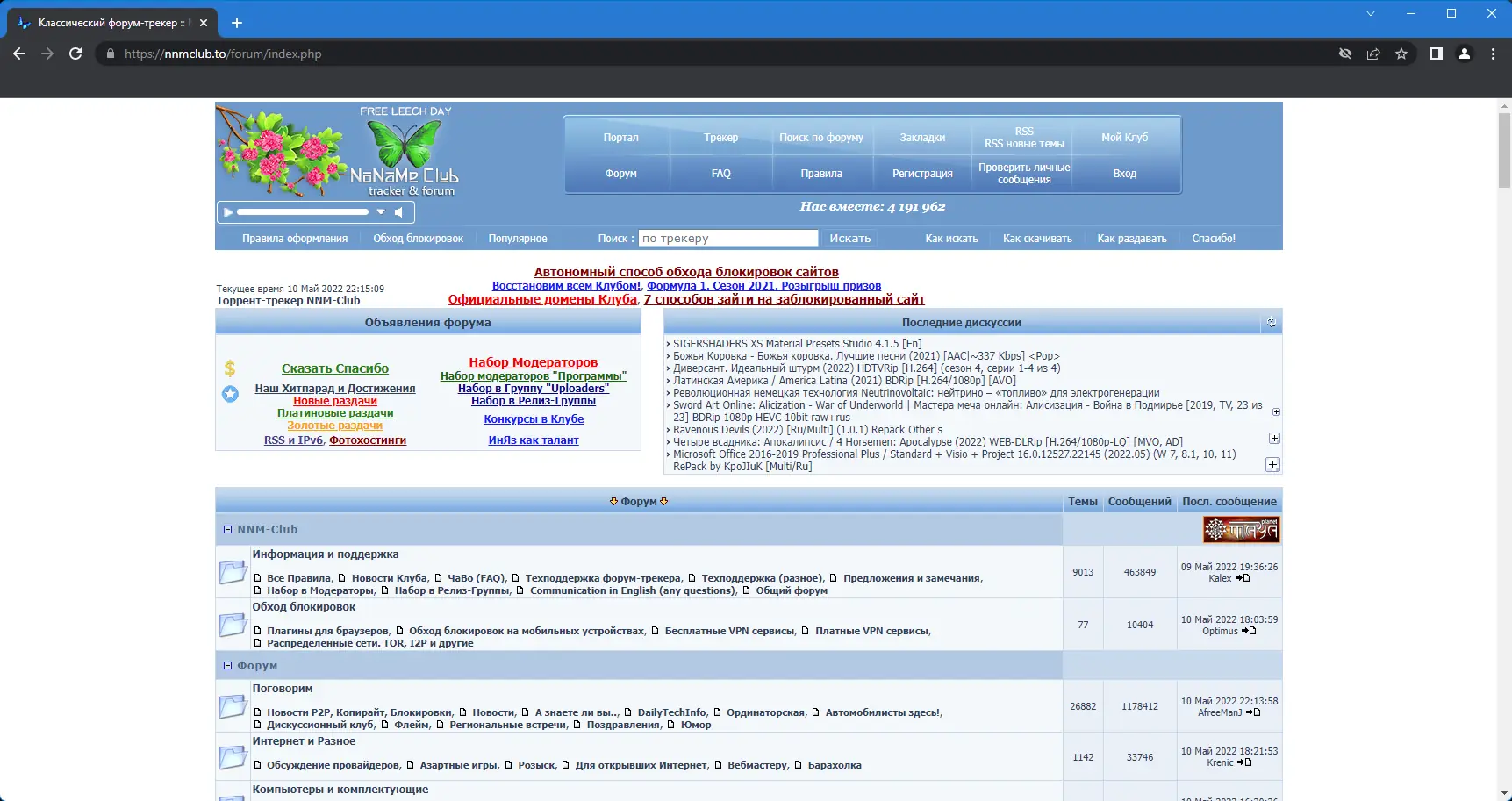This screenshot has width=1512, height=801.
Task: Open the Chrome profile menu
Action: point(1465,54)
